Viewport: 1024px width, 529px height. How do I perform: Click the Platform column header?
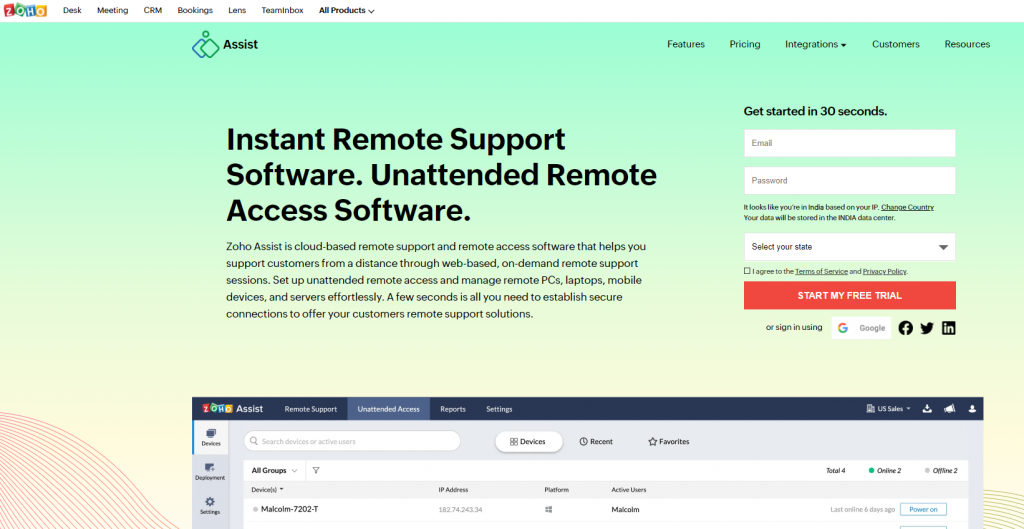(556, 490)
